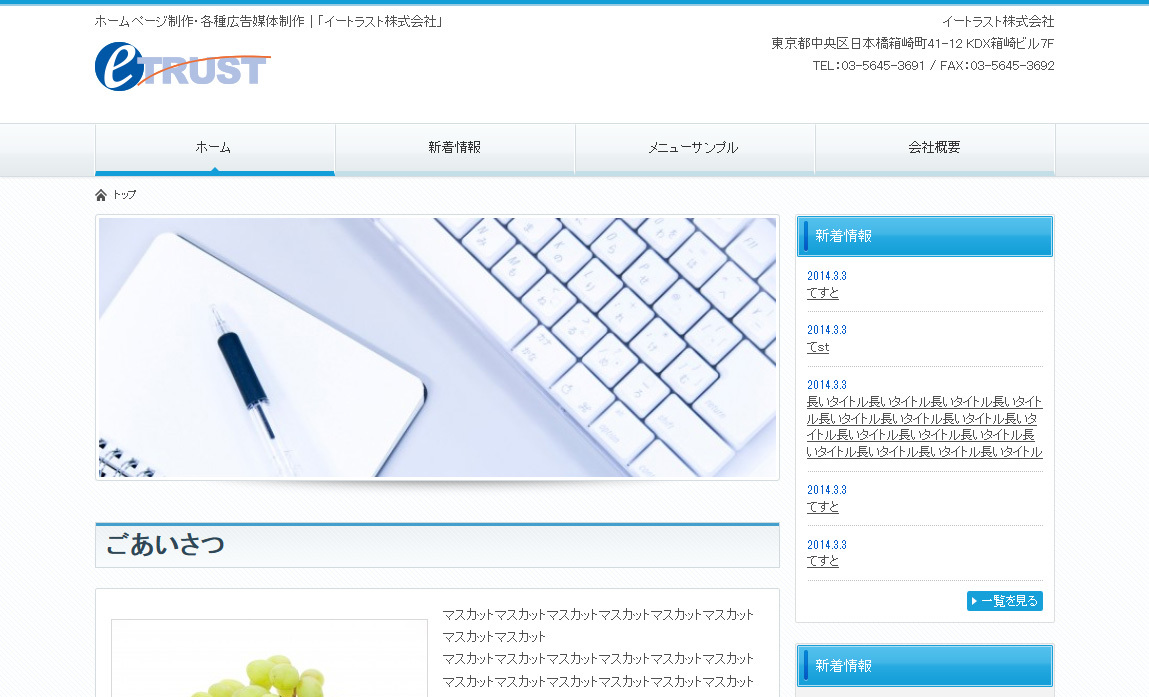Viewport: 1149px width, 697px height.
Task: Click the トップ breadcrumb text
Action: 125,195
